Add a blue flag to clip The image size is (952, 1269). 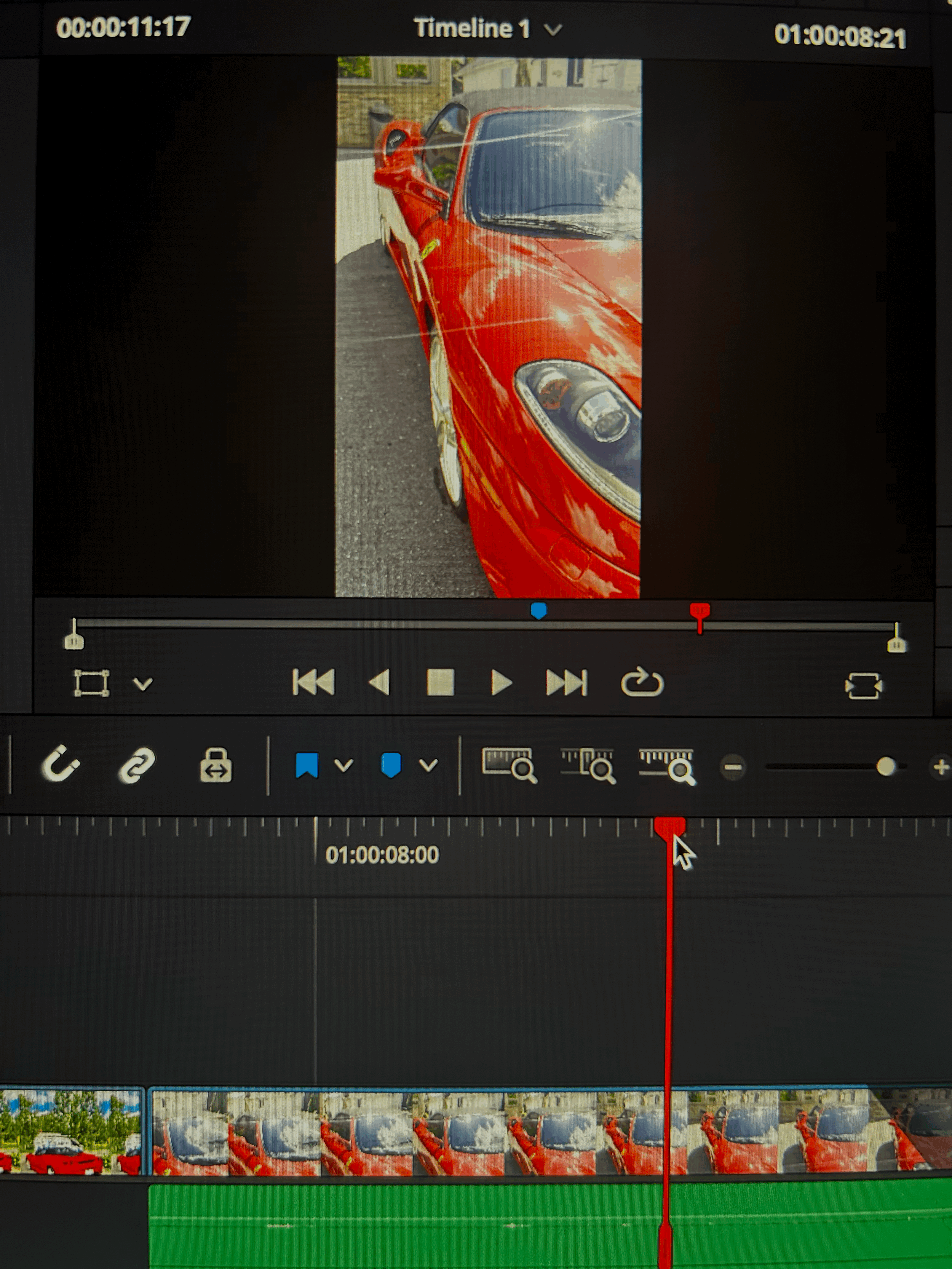pyautogui.click(x=307, y=765)
